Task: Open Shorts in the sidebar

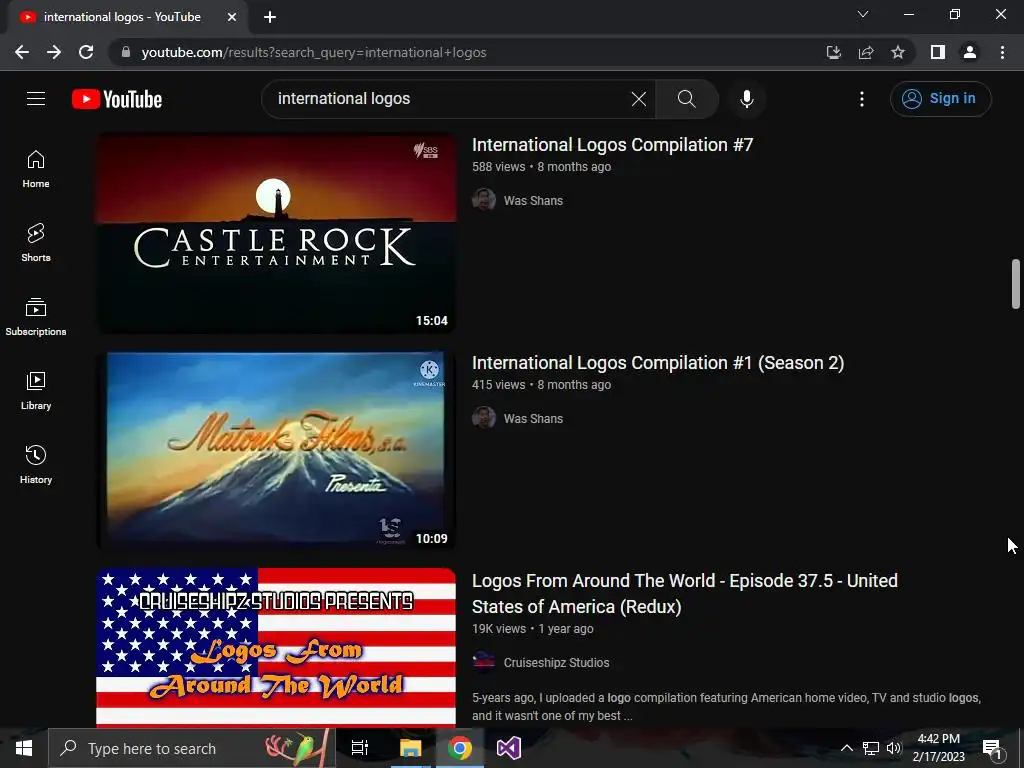Action: click(36, 243)
